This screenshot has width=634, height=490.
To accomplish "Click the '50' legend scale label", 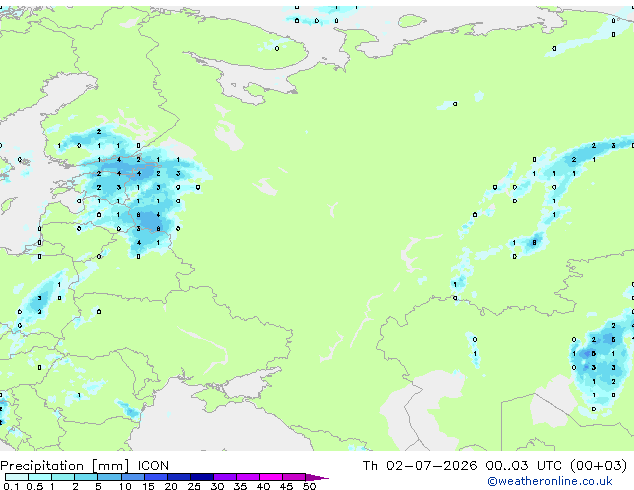I will tap(309, 486).
